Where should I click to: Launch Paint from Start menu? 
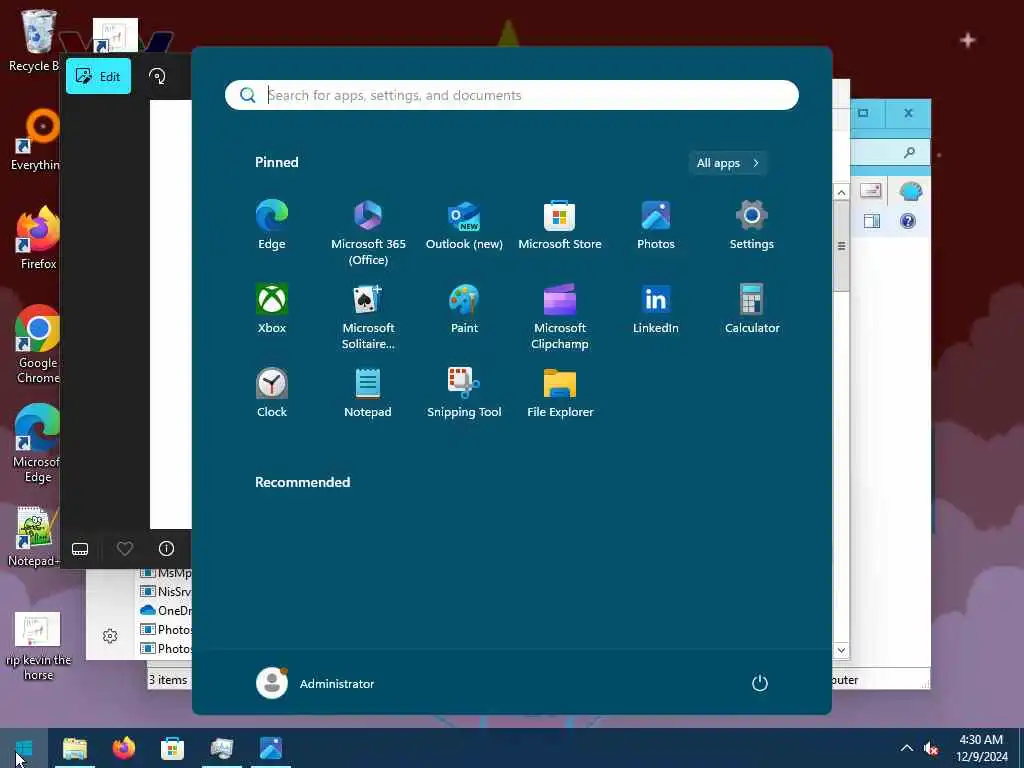click(x=464, y=309)
